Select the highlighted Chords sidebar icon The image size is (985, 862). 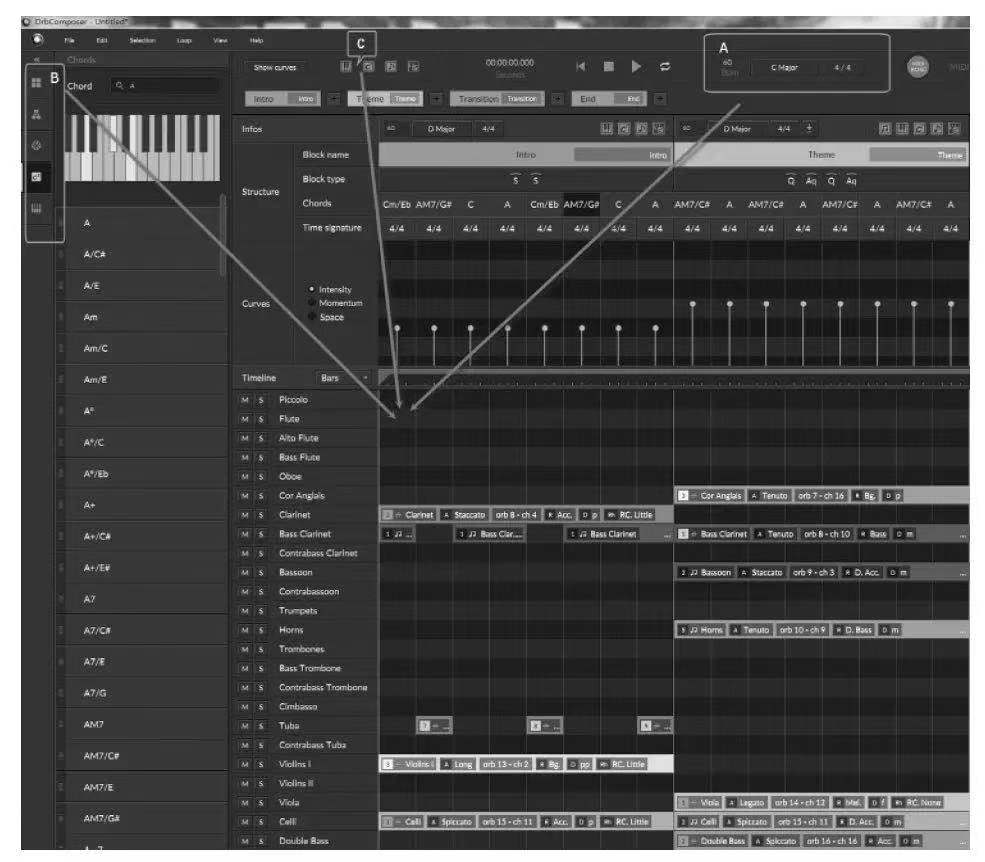[x=36, y=177]
